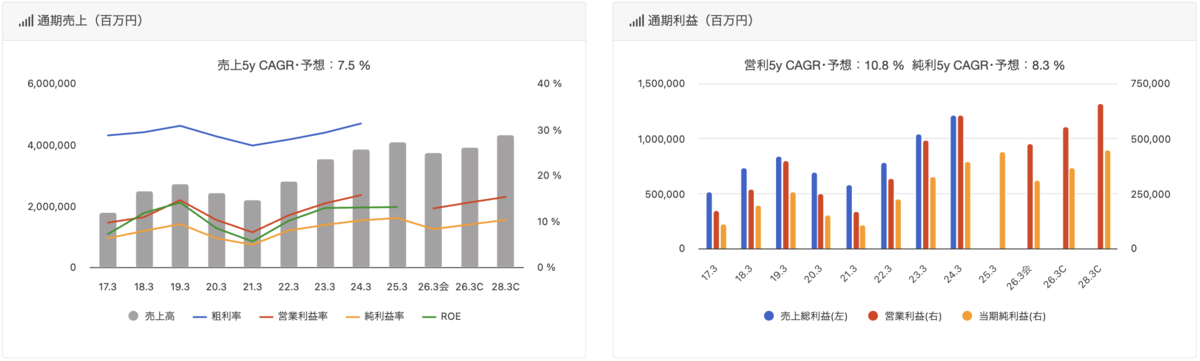Click the red 23.3 operating profit bar
This screenshot has height=361, width=1200.
(x=925, y=194)
